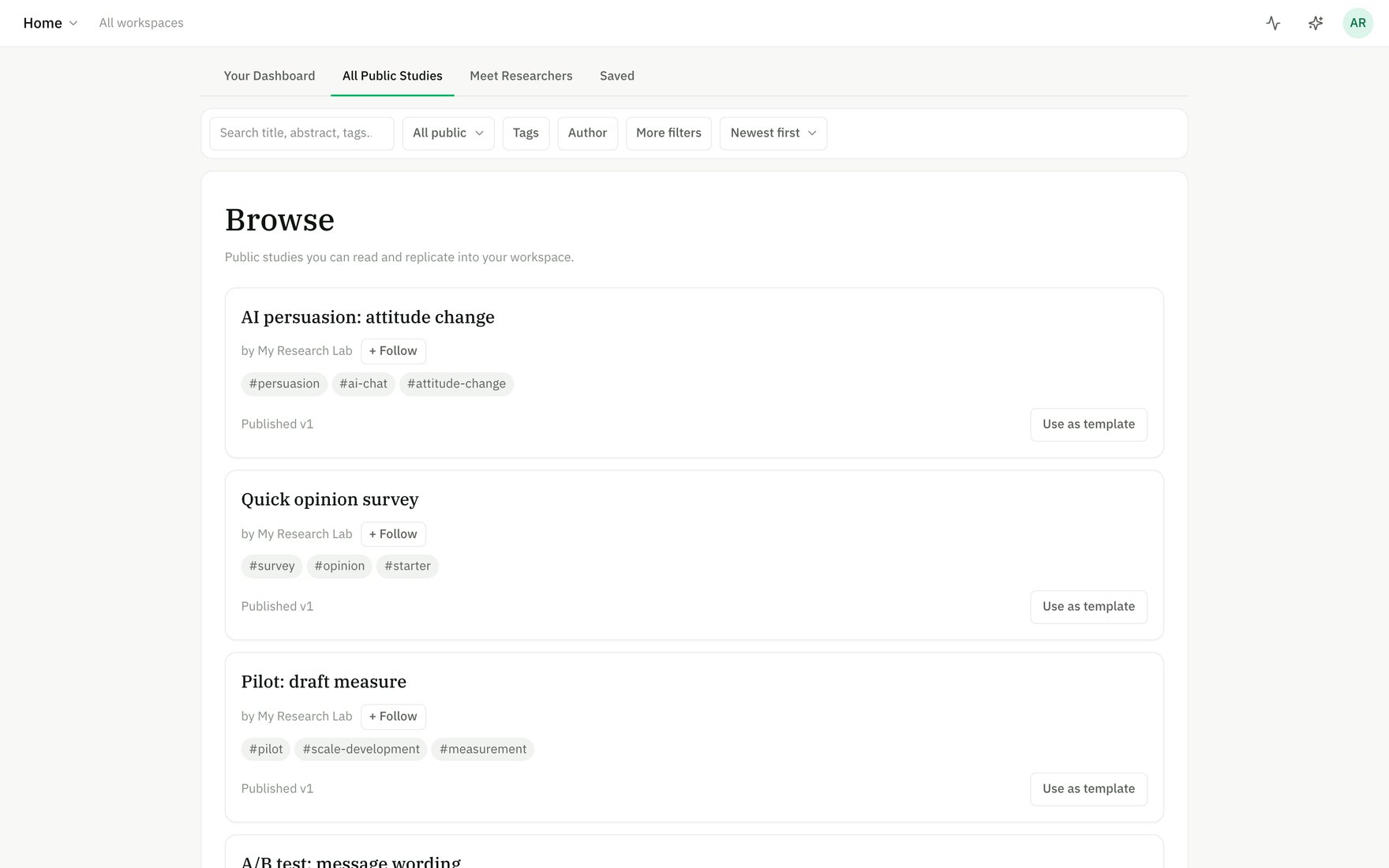This screenshot has height=868, width=1389.
Task: Expand the Home workspace dropdown
Action: [51, 23]
